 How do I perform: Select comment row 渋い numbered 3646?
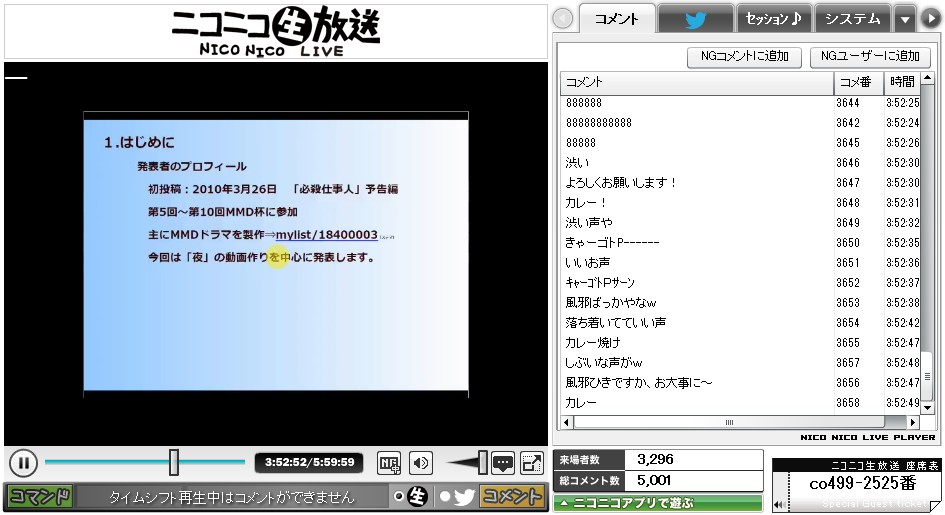(740, 163)
